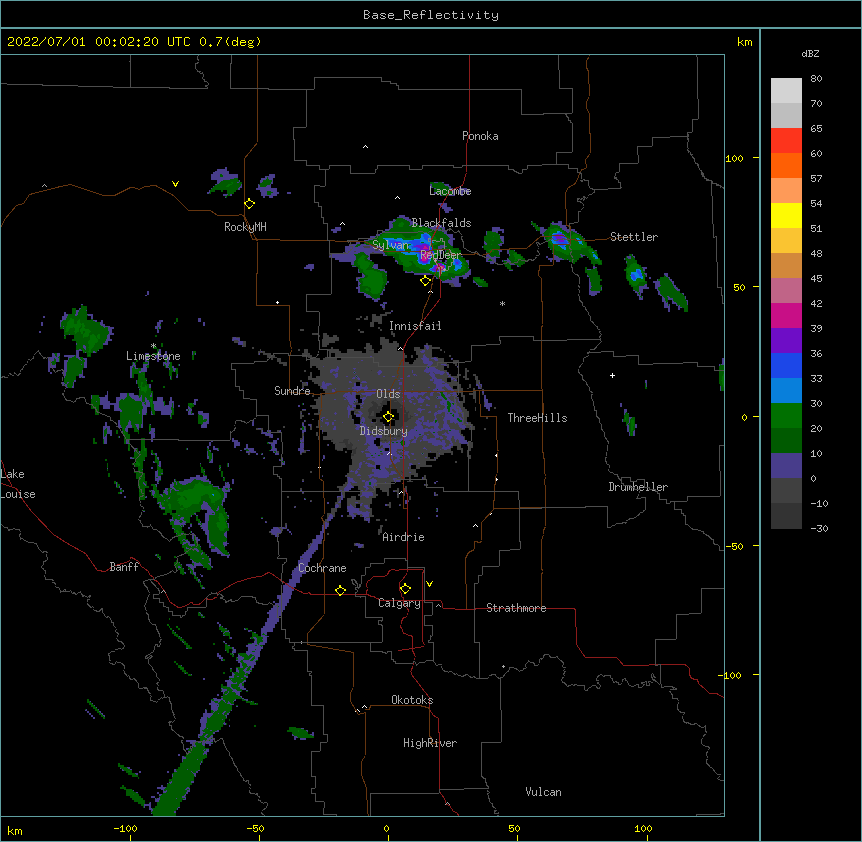Select the Lacombe city label
The height and width of the screenshot is (842, 862).
(x=450, y=191)
